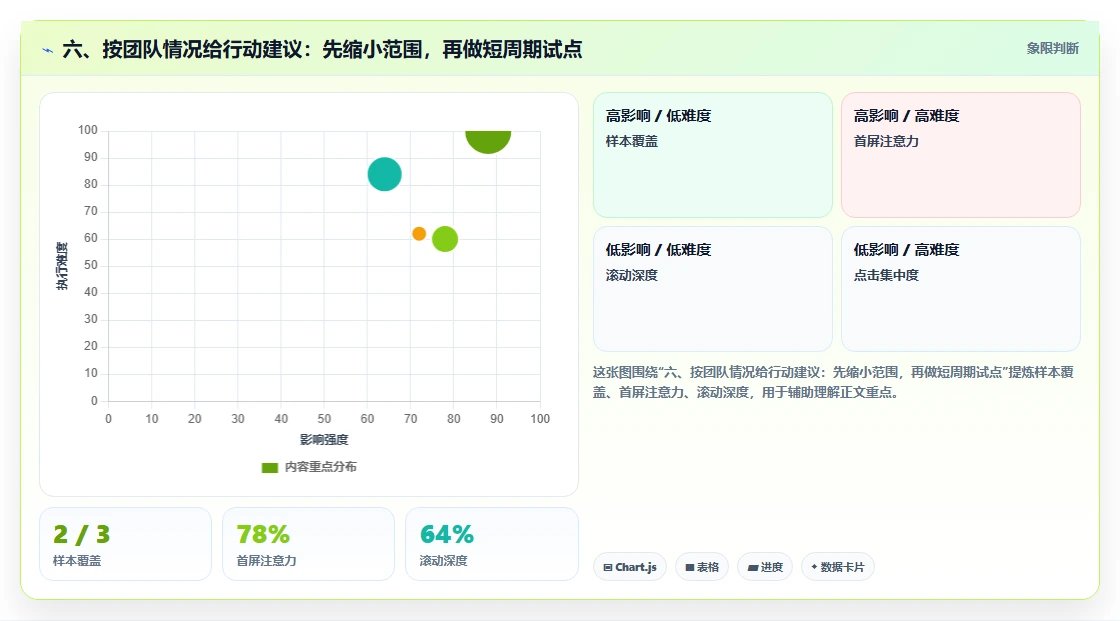Click the blue lightning icon beside the title
1120x621 pixels.
(48, 50)
